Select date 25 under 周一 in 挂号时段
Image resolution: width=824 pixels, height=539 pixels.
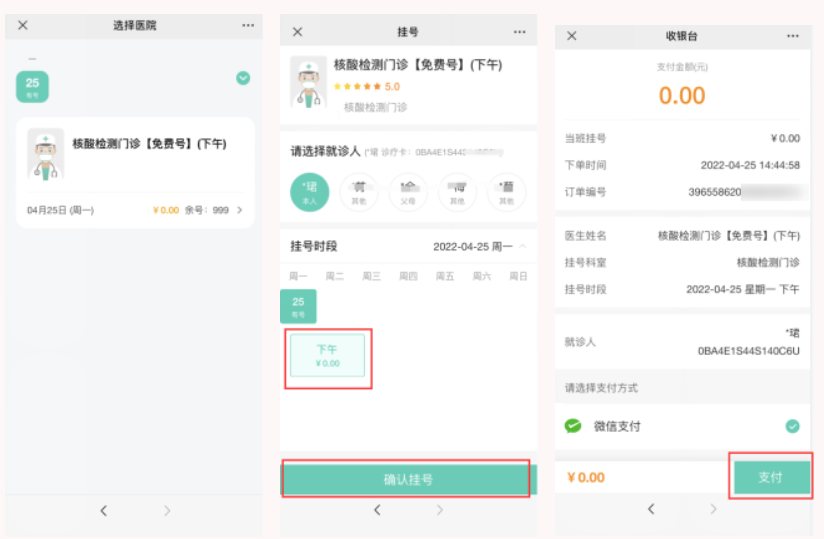[298, 305]
